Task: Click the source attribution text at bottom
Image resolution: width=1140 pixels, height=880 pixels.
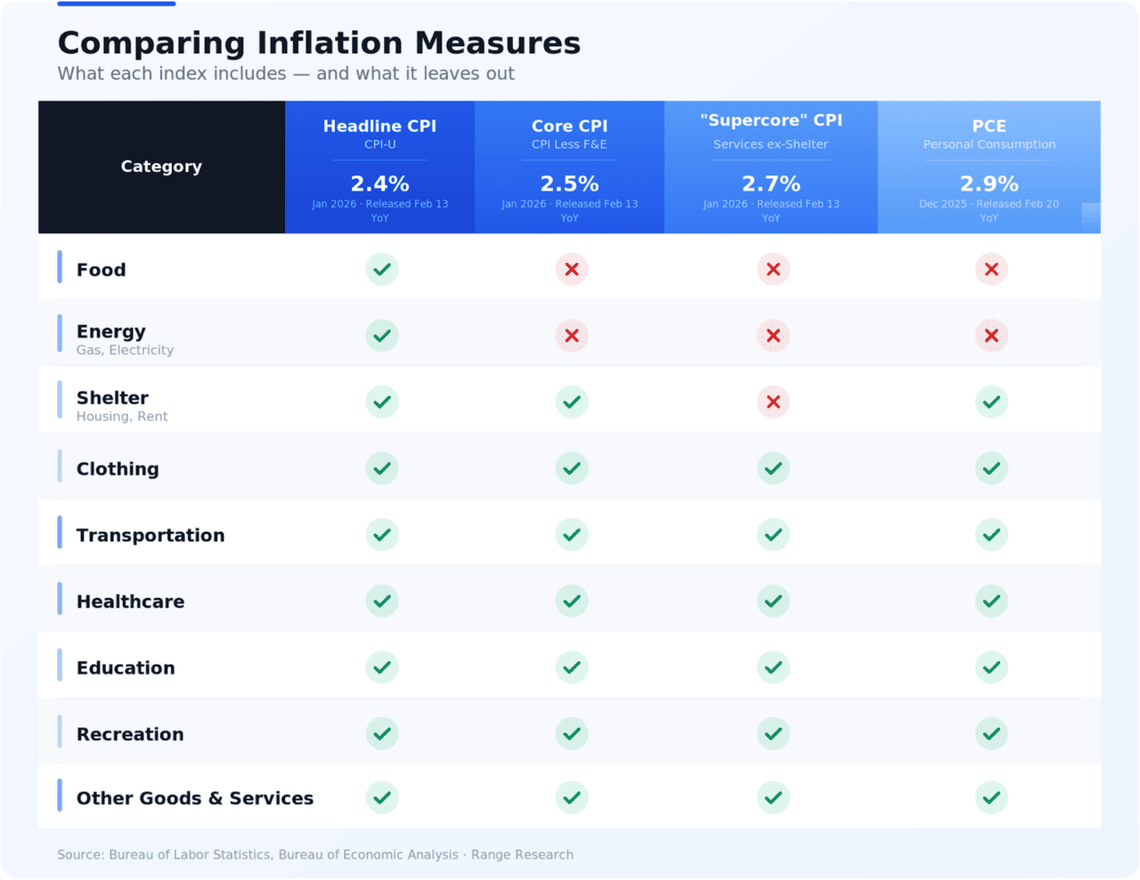Action: [x=315, y=855]
